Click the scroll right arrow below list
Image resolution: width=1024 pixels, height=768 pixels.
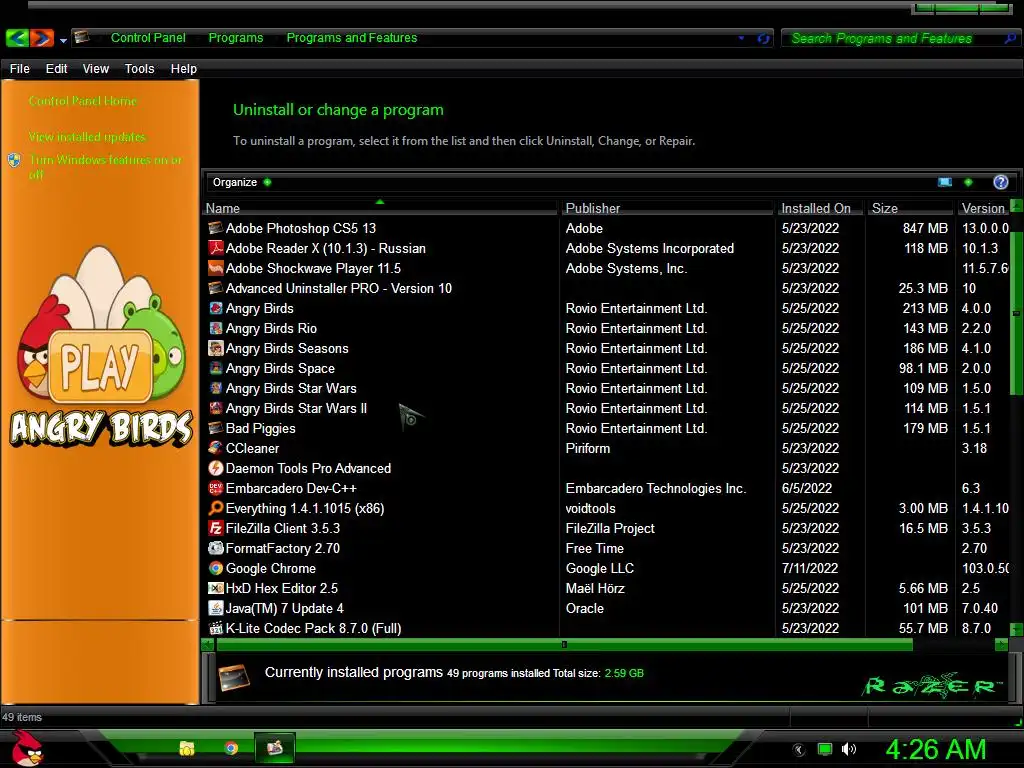[1000, 645]
